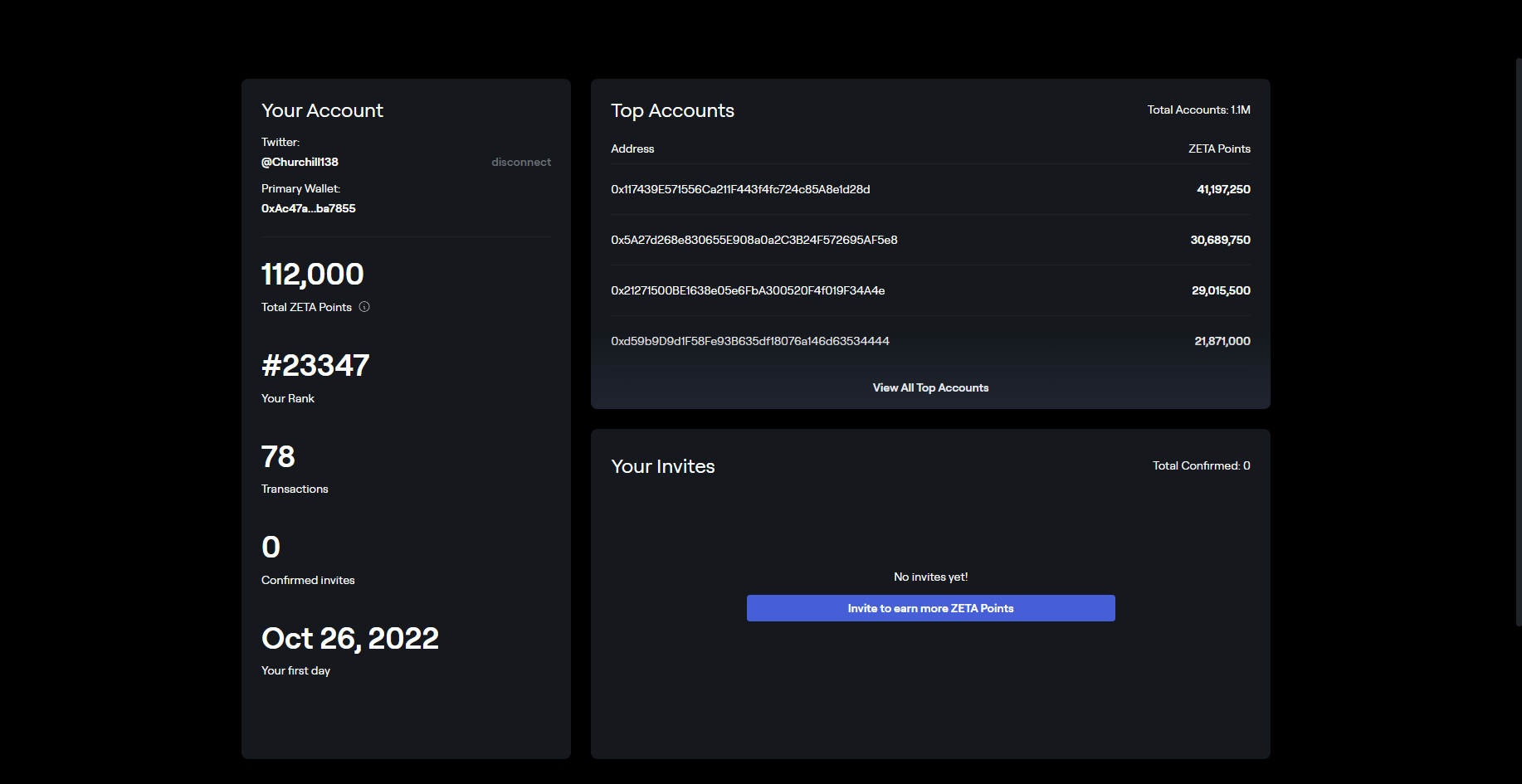Open View All Top Accounts

point(930,387)
